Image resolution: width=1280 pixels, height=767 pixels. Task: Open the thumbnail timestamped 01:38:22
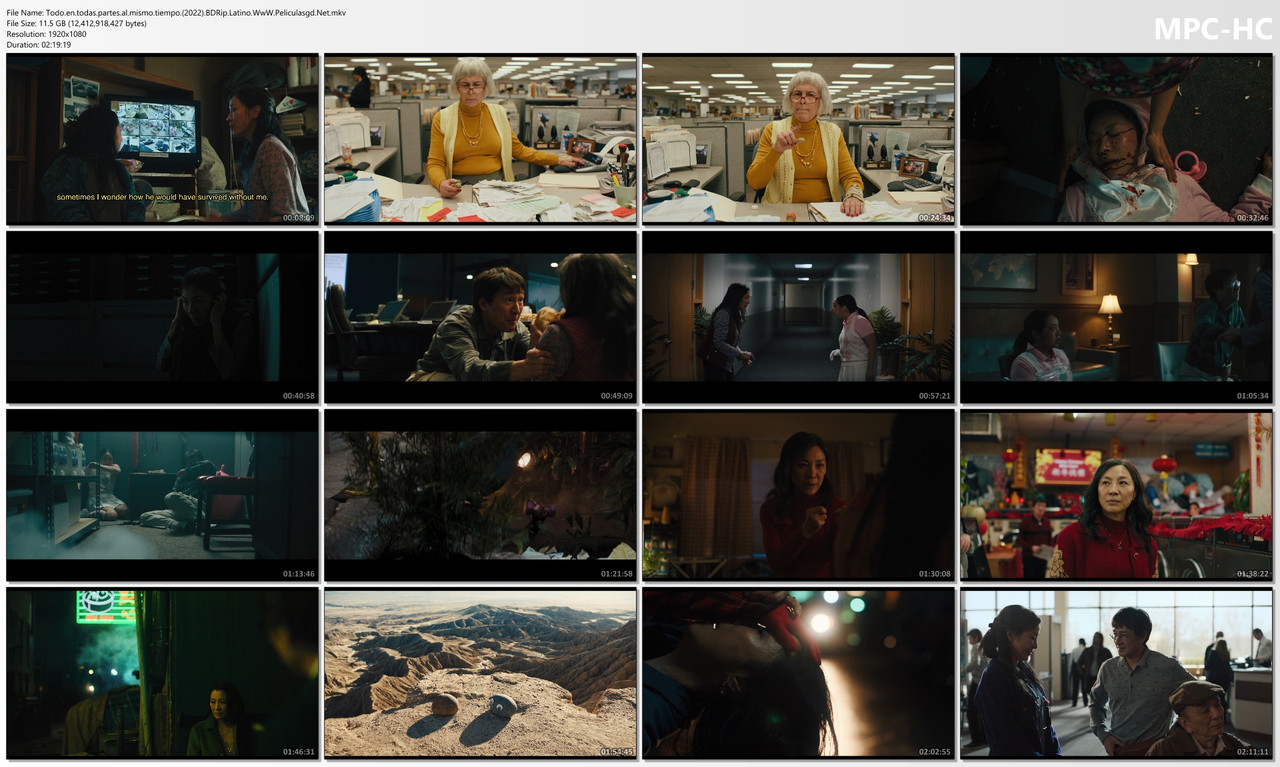(x=1116, y=495)
